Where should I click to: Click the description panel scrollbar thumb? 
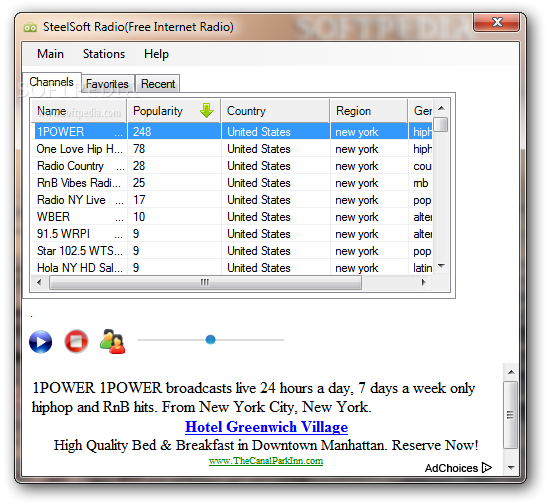point(511,415)
